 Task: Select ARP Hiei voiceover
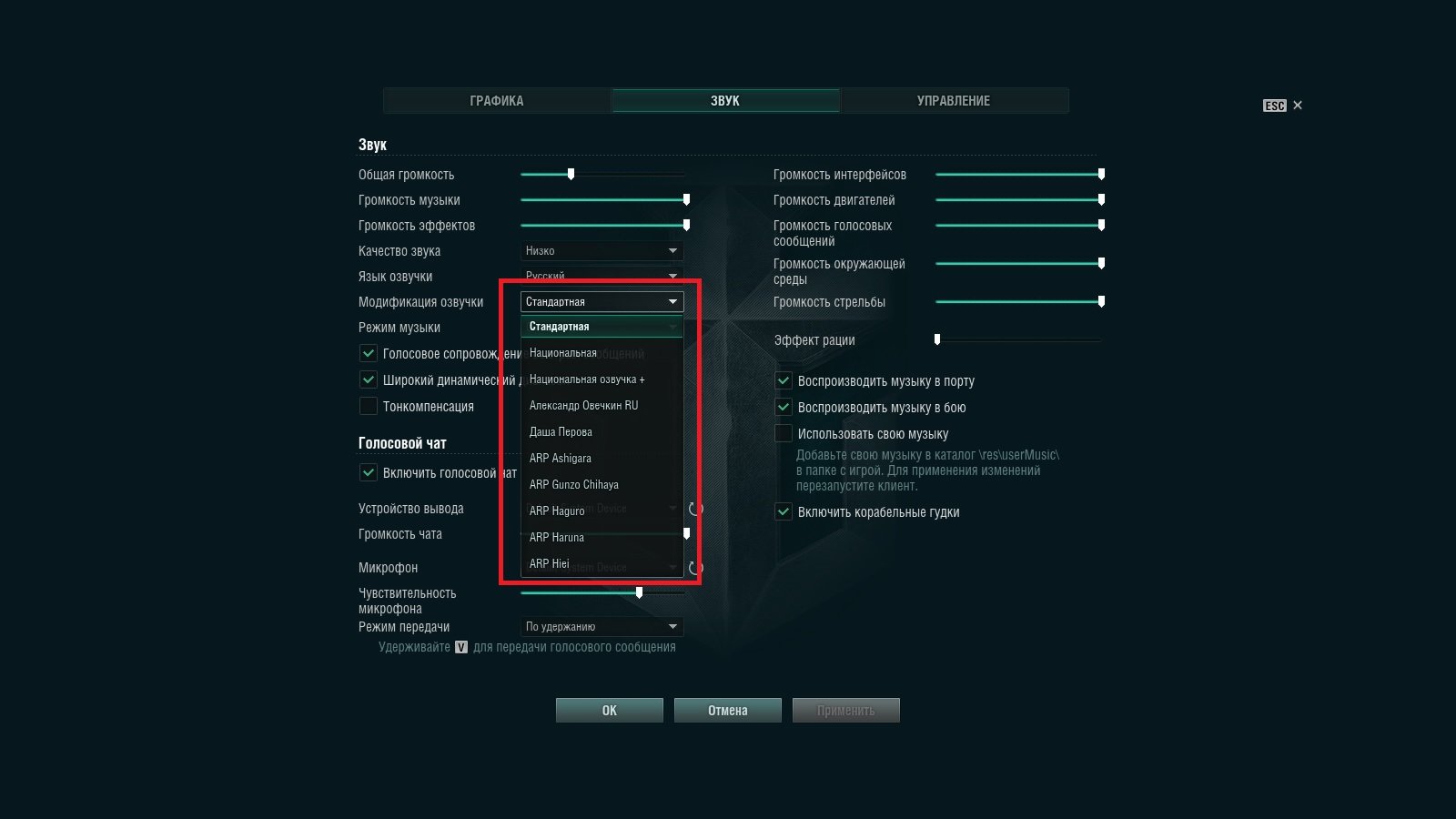click(x=602, y=564)
